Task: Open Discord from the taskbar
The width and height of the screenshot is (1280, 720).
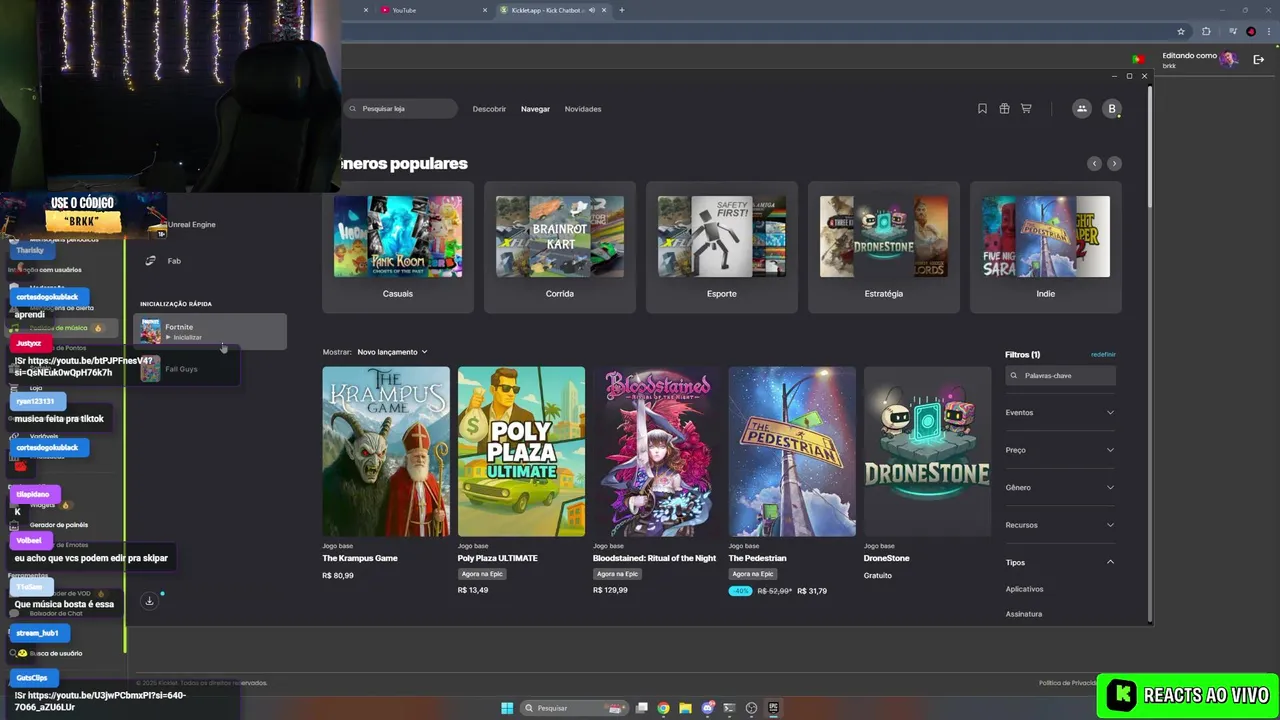Action: [708, 708]
